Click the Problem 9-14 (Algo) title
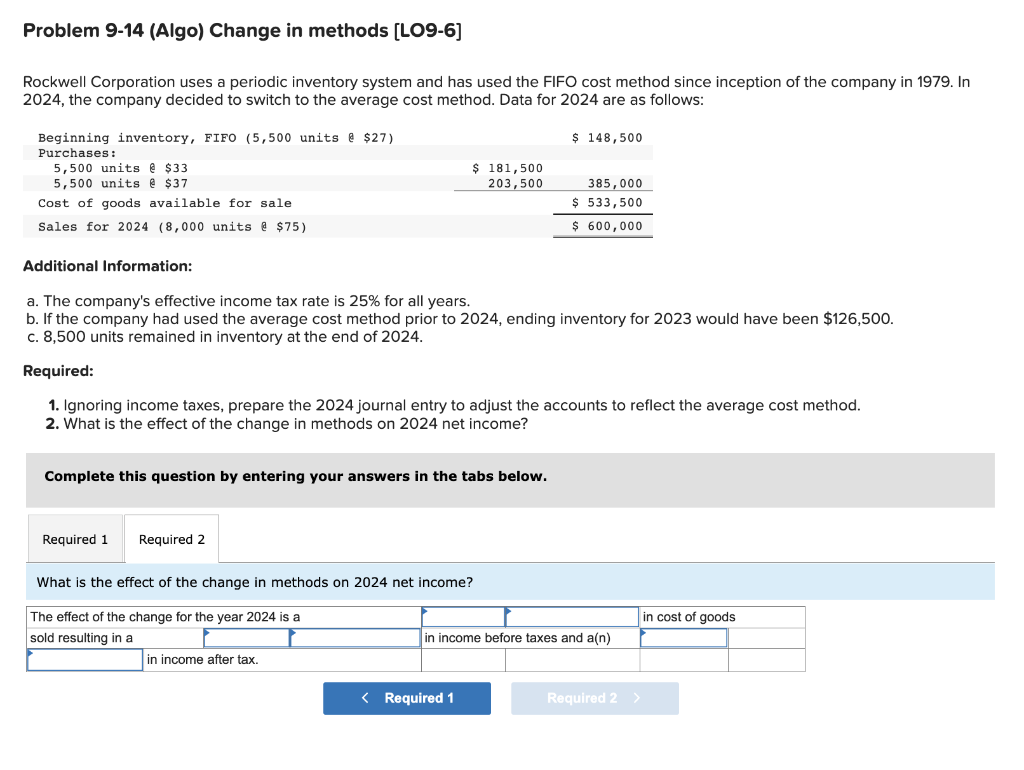Image resolution: width=1024 pixels, height=770 pixels. click(243, 30)
